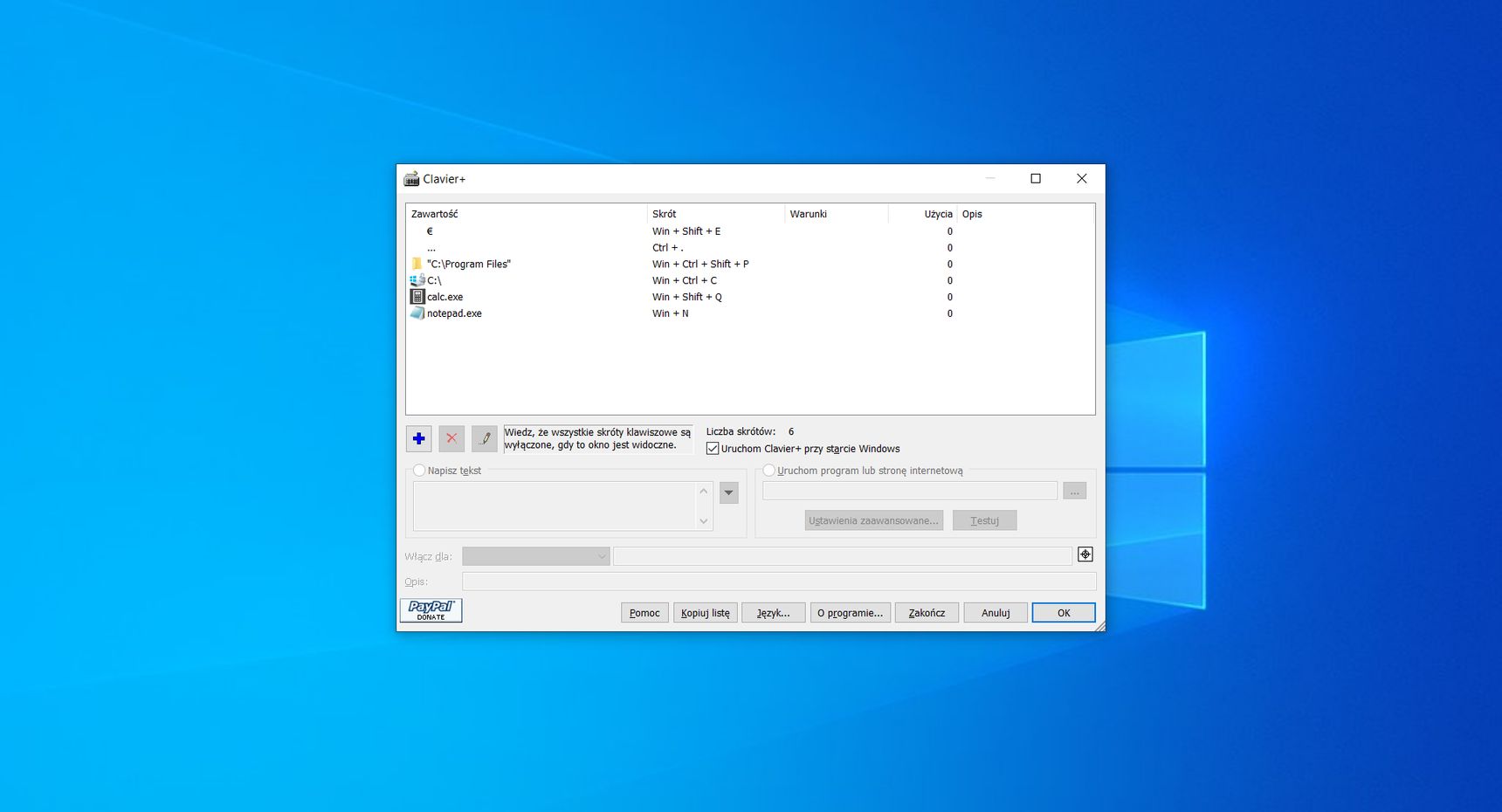Click the pencil edit shortcut icon
Viewport: 1502px width, 812px height.
pos(485,438)
